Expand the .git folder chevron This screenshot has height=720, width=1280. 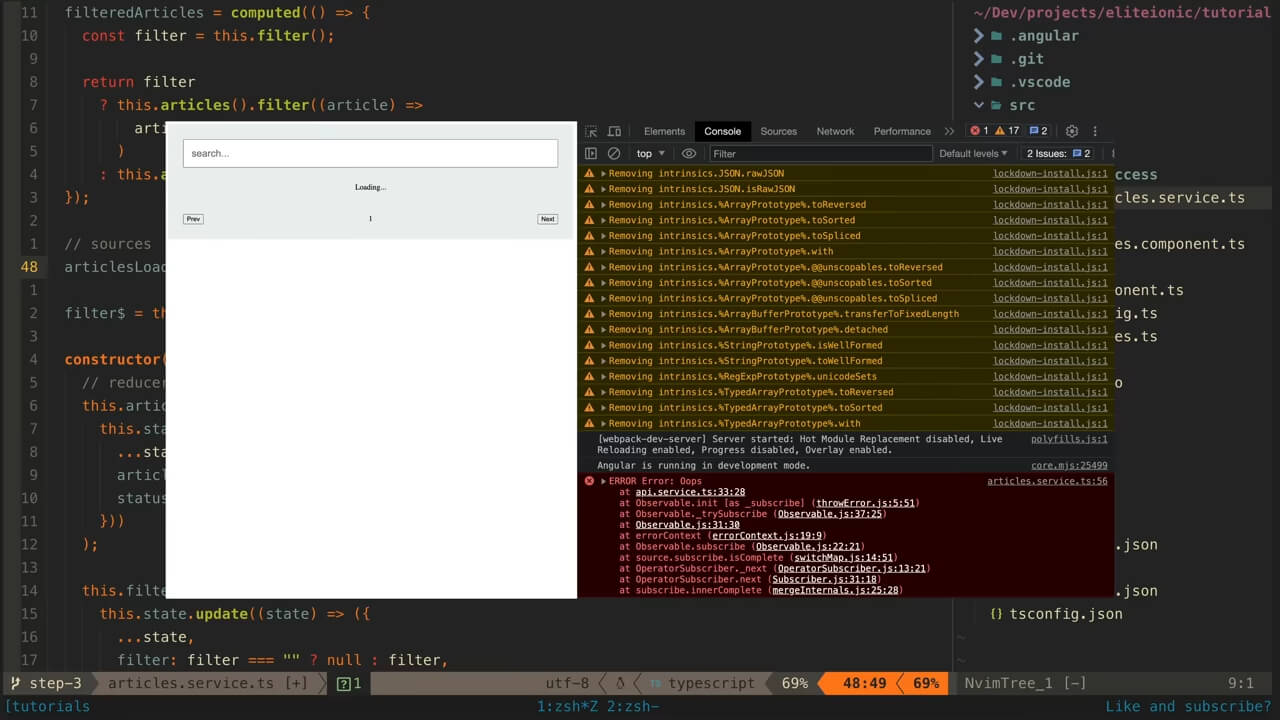click(x=979, y=59)
